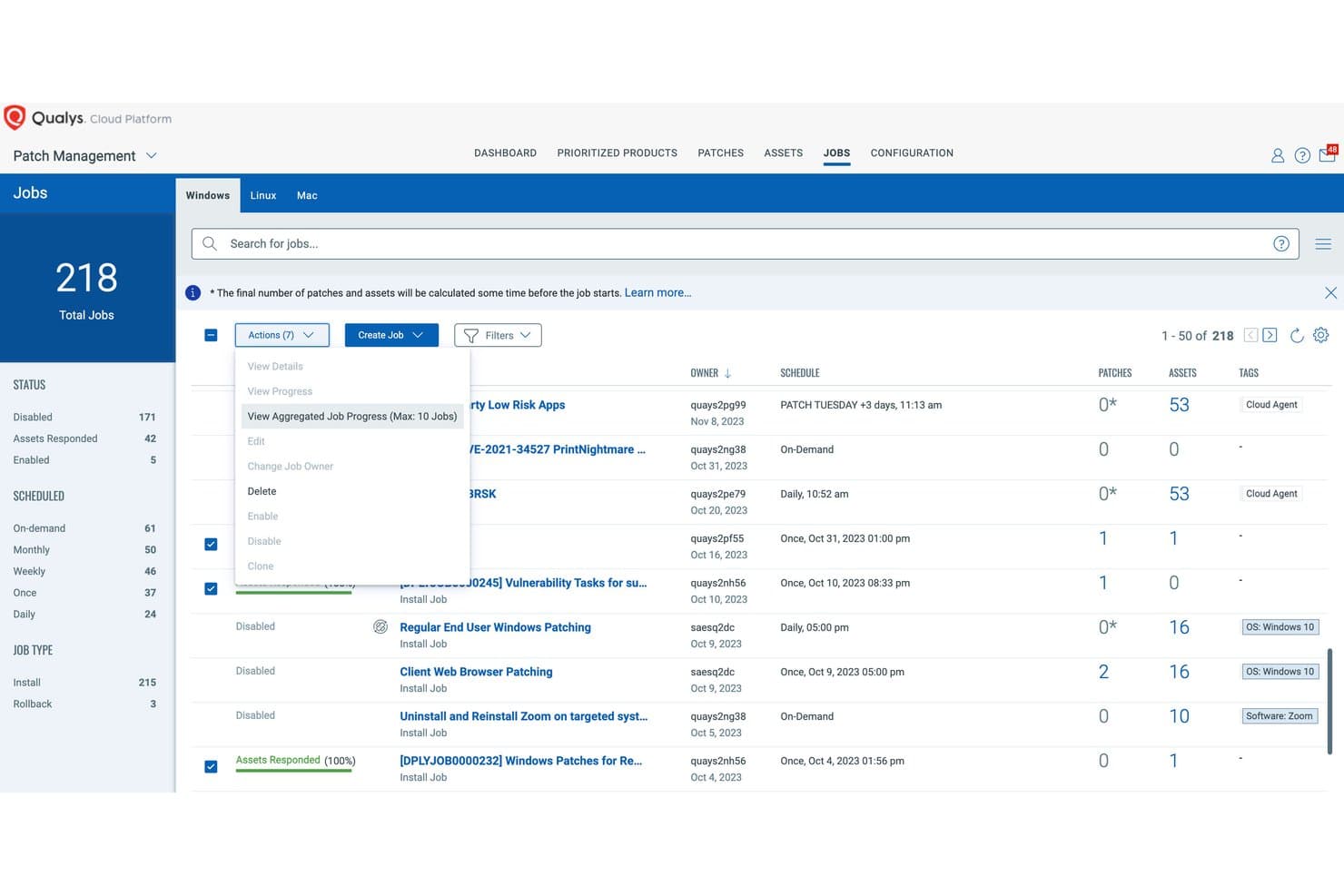Click the search magnifier icon
This screenshot has height=896, width=1344.
point(210,243)
